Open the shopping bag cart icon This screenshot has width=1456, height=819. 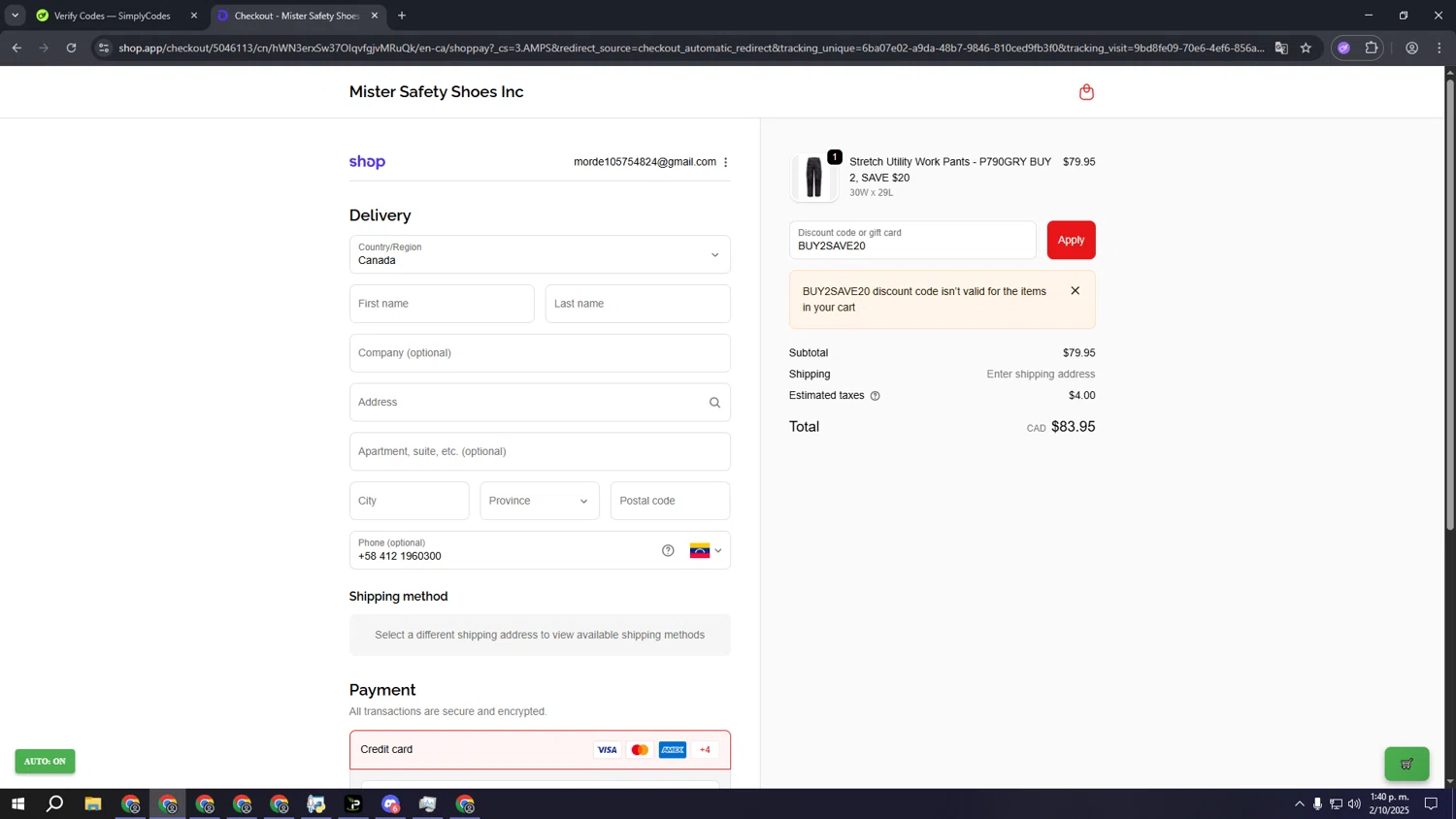1086,92
